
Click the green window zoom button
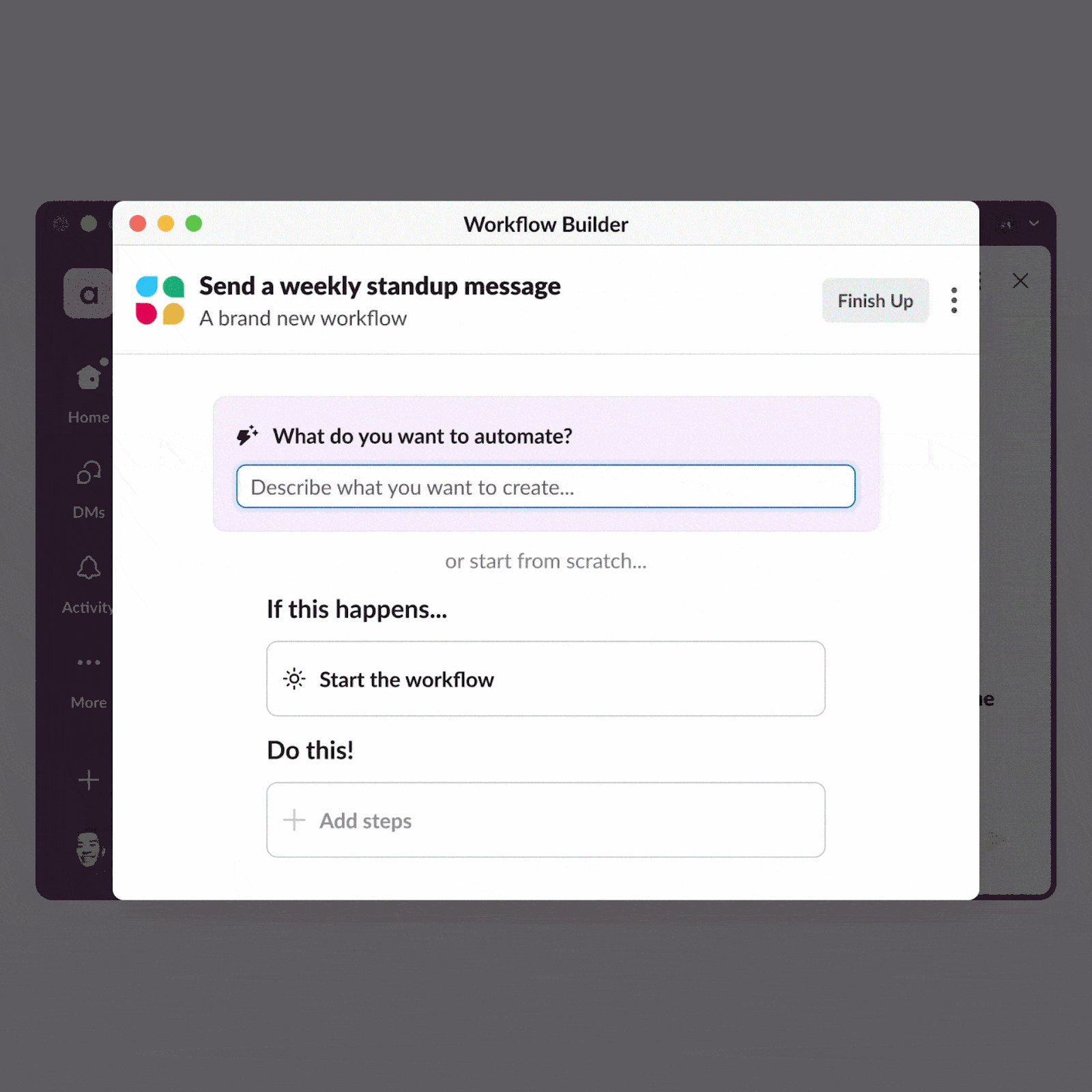coord(194,223)
